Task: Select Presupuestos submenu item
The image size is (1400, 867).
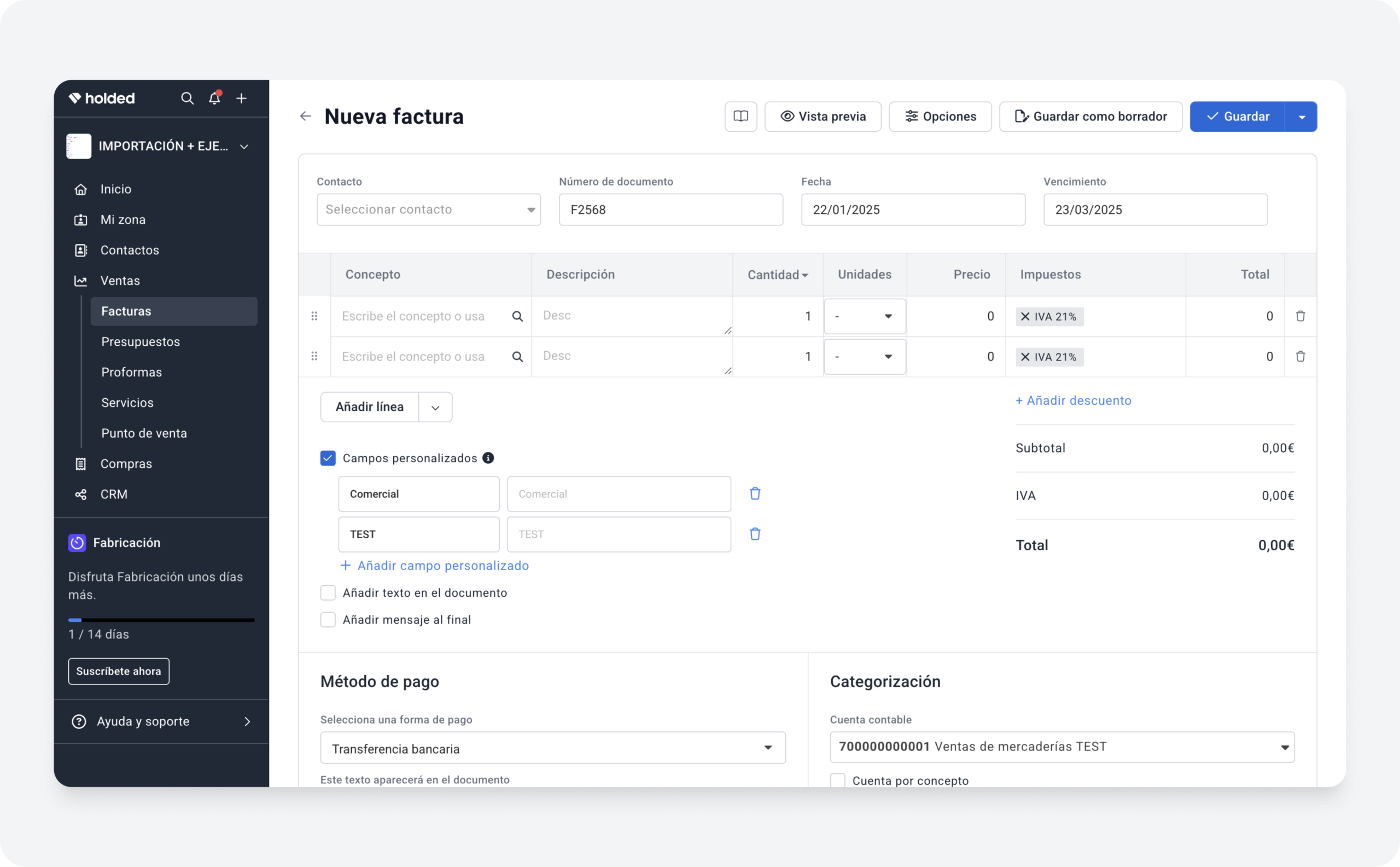Action: tap(141, 342)
